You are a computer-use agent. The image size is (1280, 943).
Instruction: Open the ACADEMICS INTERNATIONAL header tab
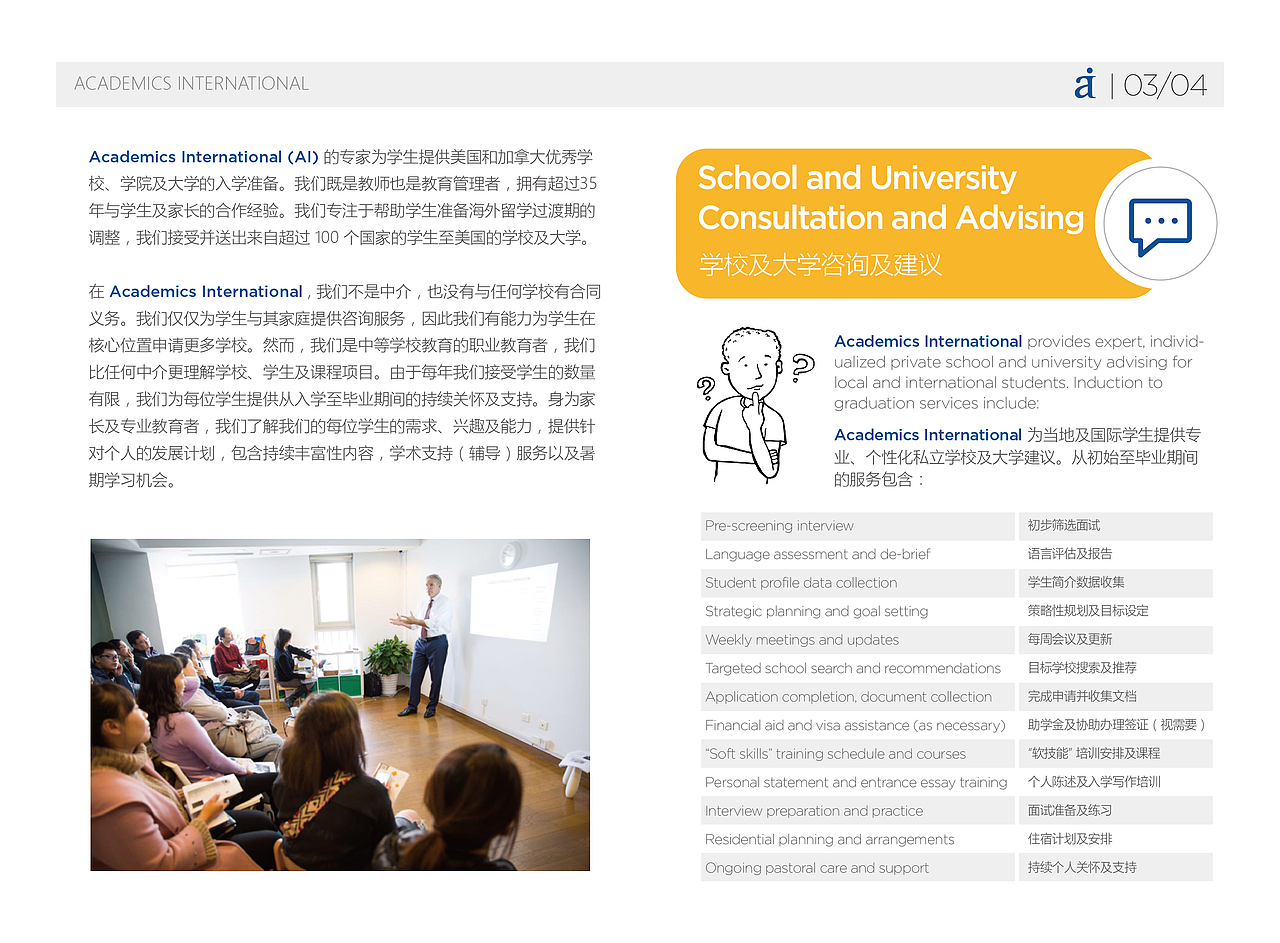191,84
